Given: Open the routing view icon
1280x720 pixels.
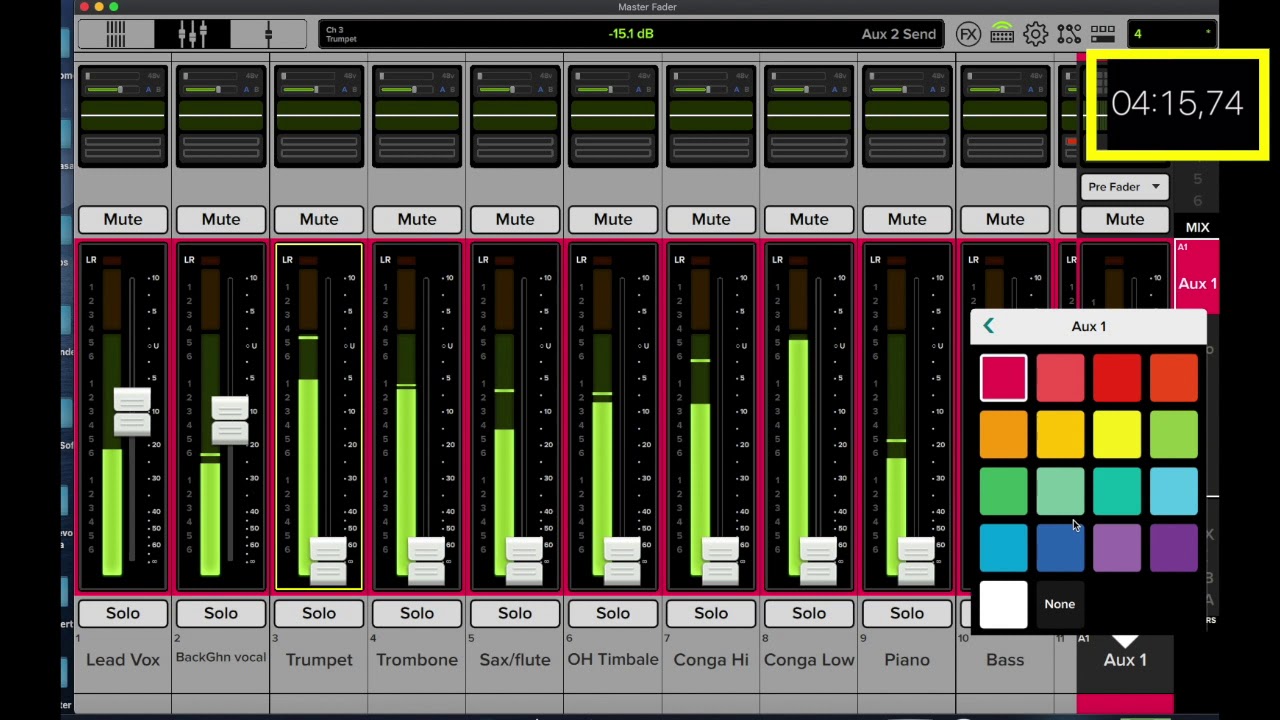Looking at the screenshot, I should point(1069,34).
